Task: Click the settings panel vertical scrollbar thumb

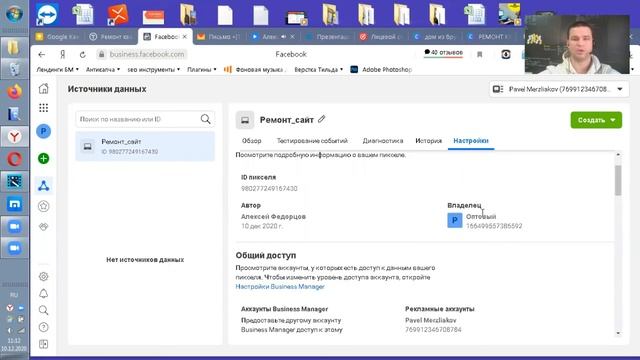Action: (x=618, y=180)
